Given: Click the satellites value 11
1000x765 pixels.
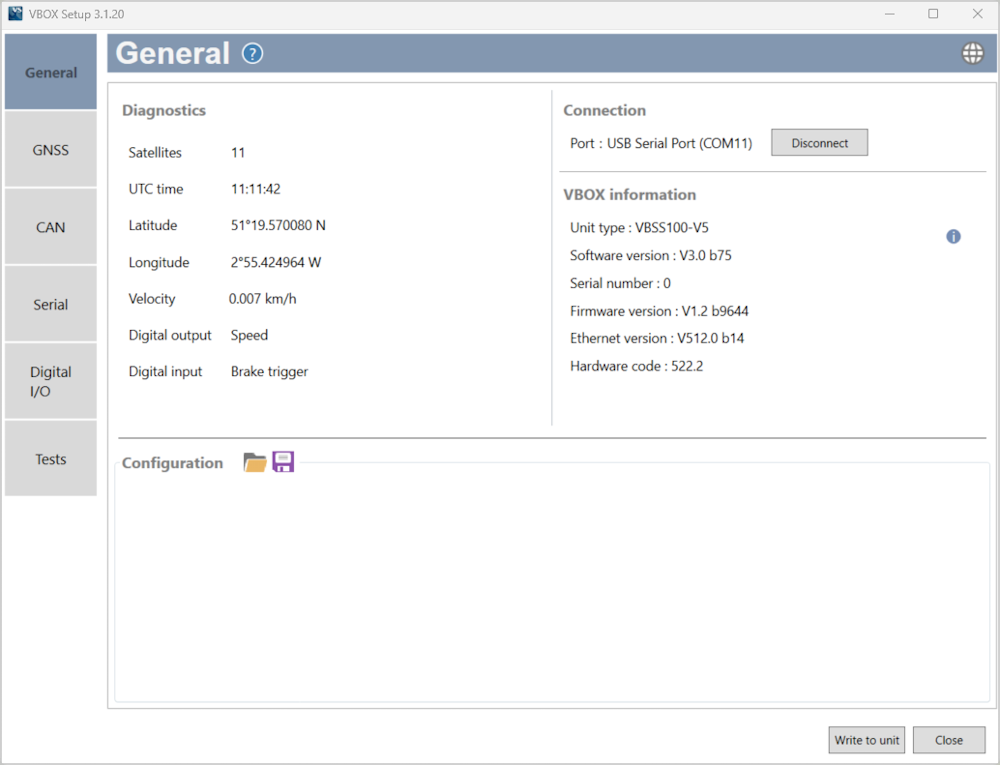Looking at the screenshot, I should point(238,152).
